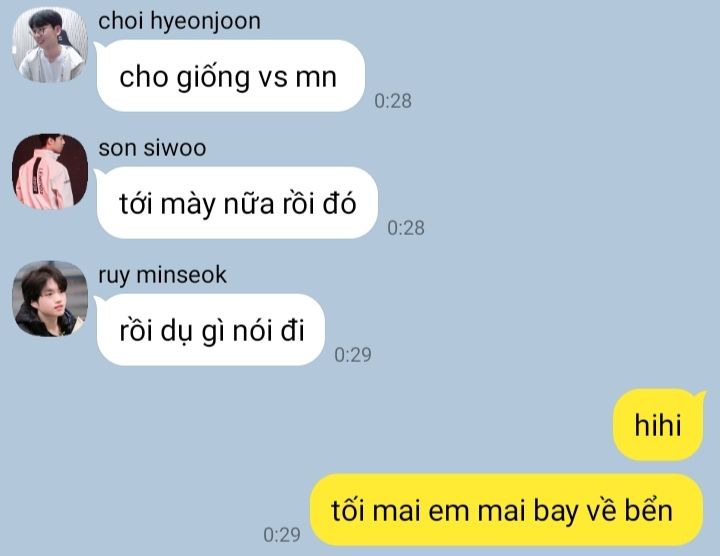Tap the yellow bubble 'tối mai em mai bay về bển'
This screenshot has height=556, width=720.
[x=506, y=510]
